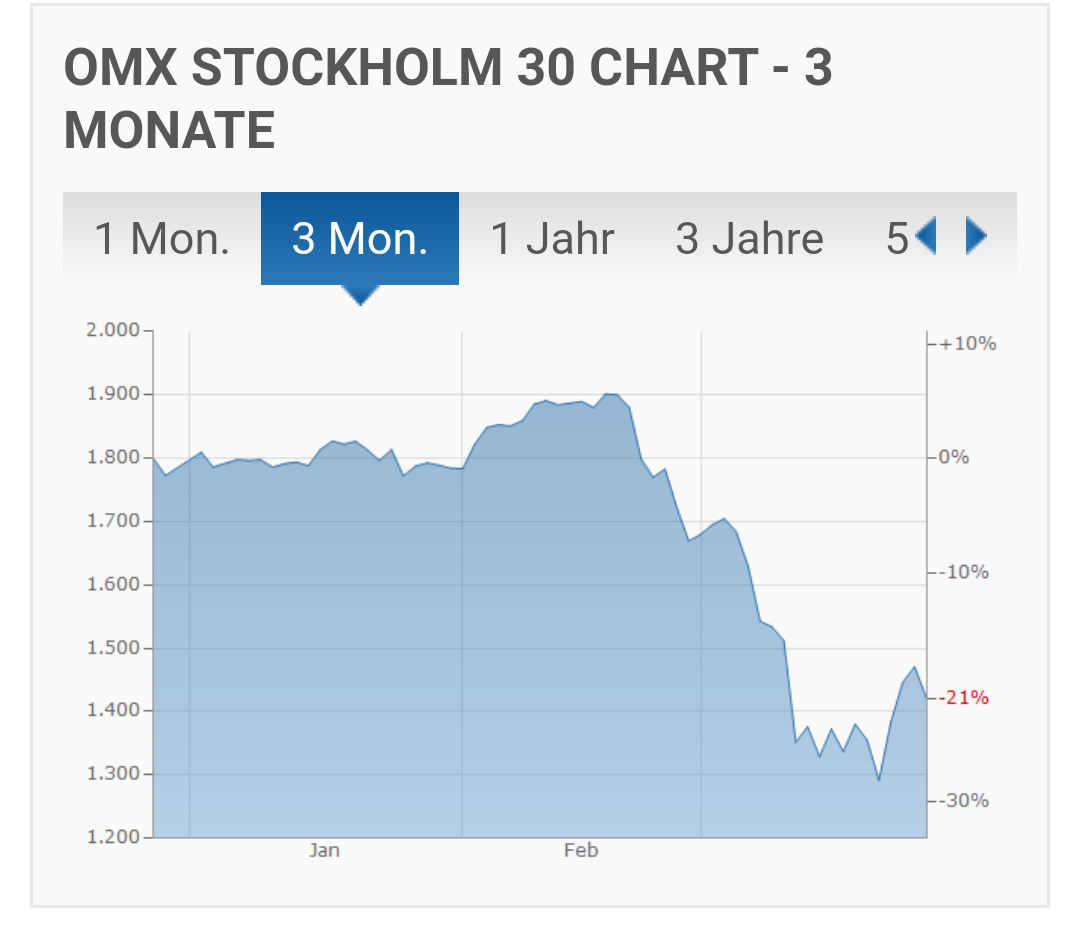Select the 1 Mon. time range tab
The image size is (1080, 938).
coord(162,238)
